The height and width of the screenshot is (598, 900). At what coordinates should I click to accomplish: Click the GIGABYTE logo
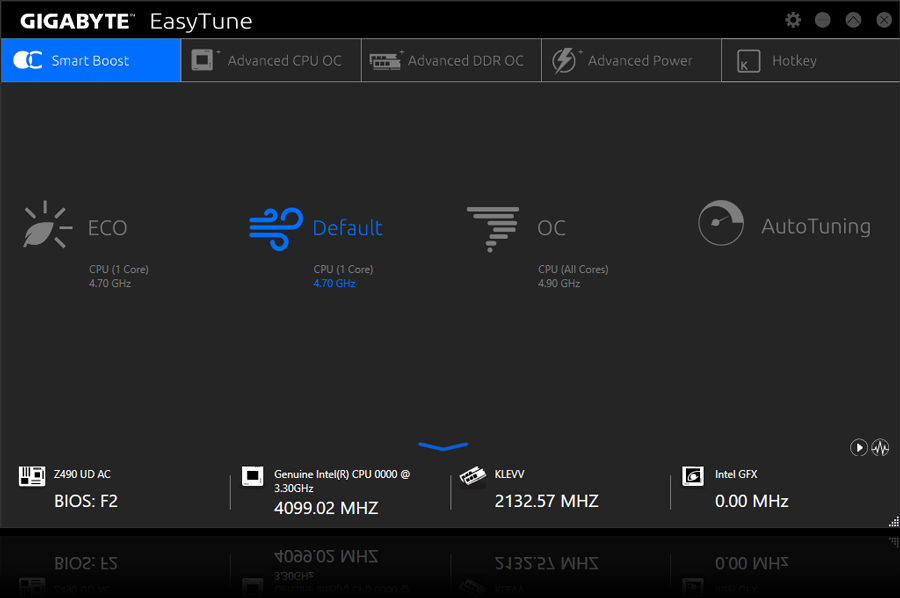(77, 21)
